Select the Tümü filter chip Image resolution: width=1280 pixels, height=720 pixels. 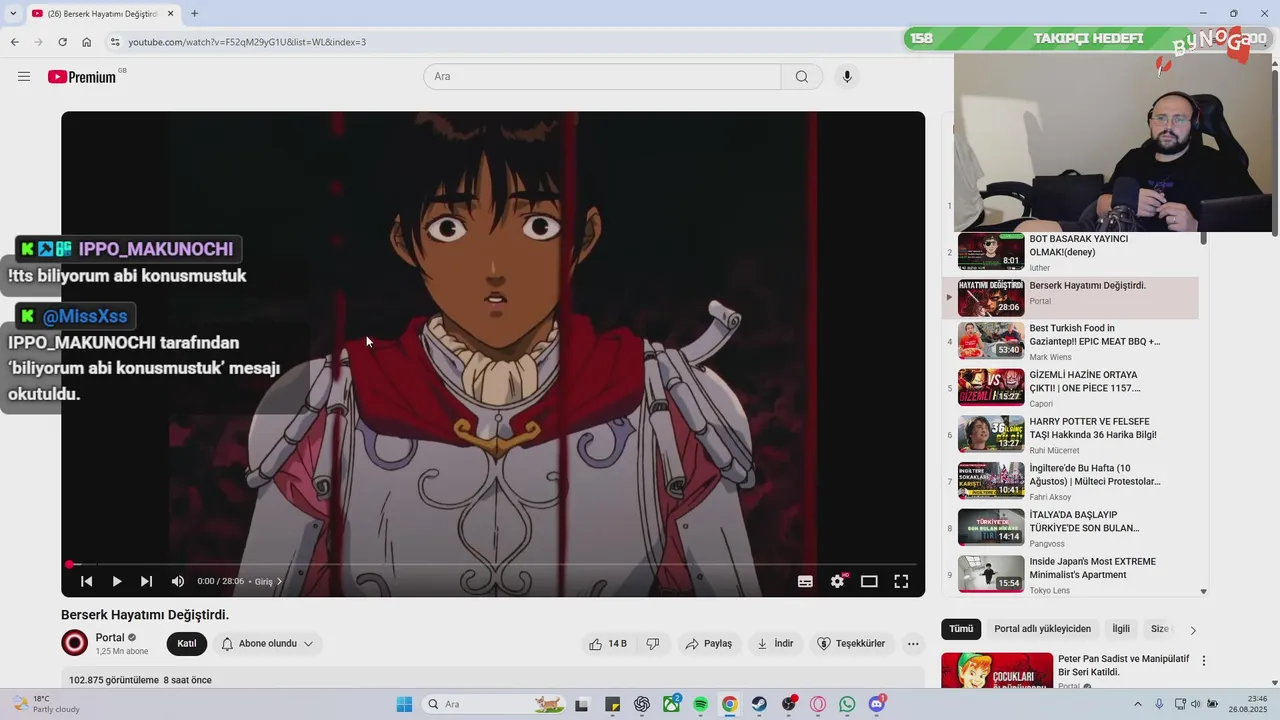click(961, 629)
